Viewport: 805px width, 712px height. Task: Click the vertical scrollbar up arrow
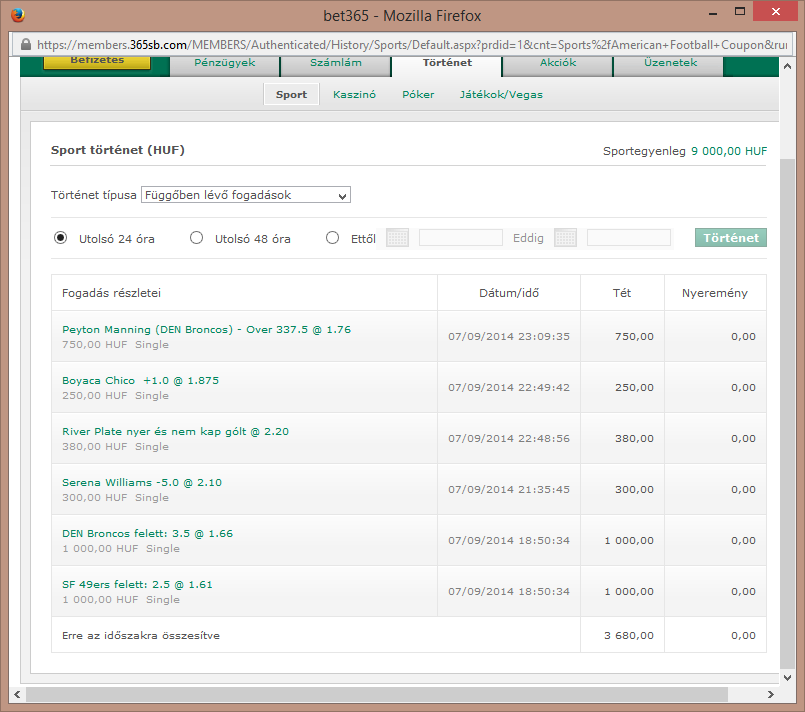pos(787,66)
